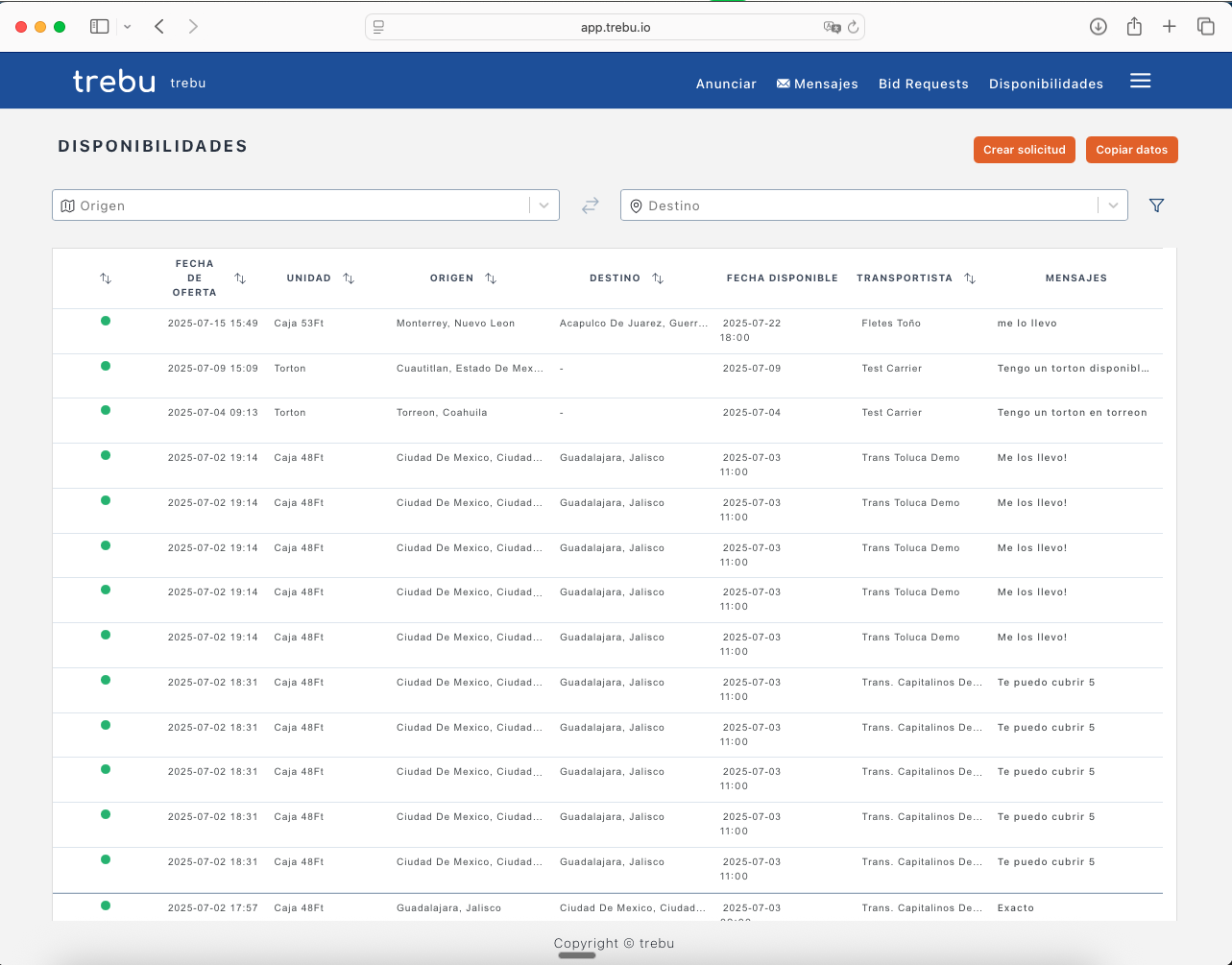The height and width of the screenshot is (965, 1232).
Task: Click '2025-07-02 17:57' offer date
Action: pyautogui.click(x=212, y=908)
